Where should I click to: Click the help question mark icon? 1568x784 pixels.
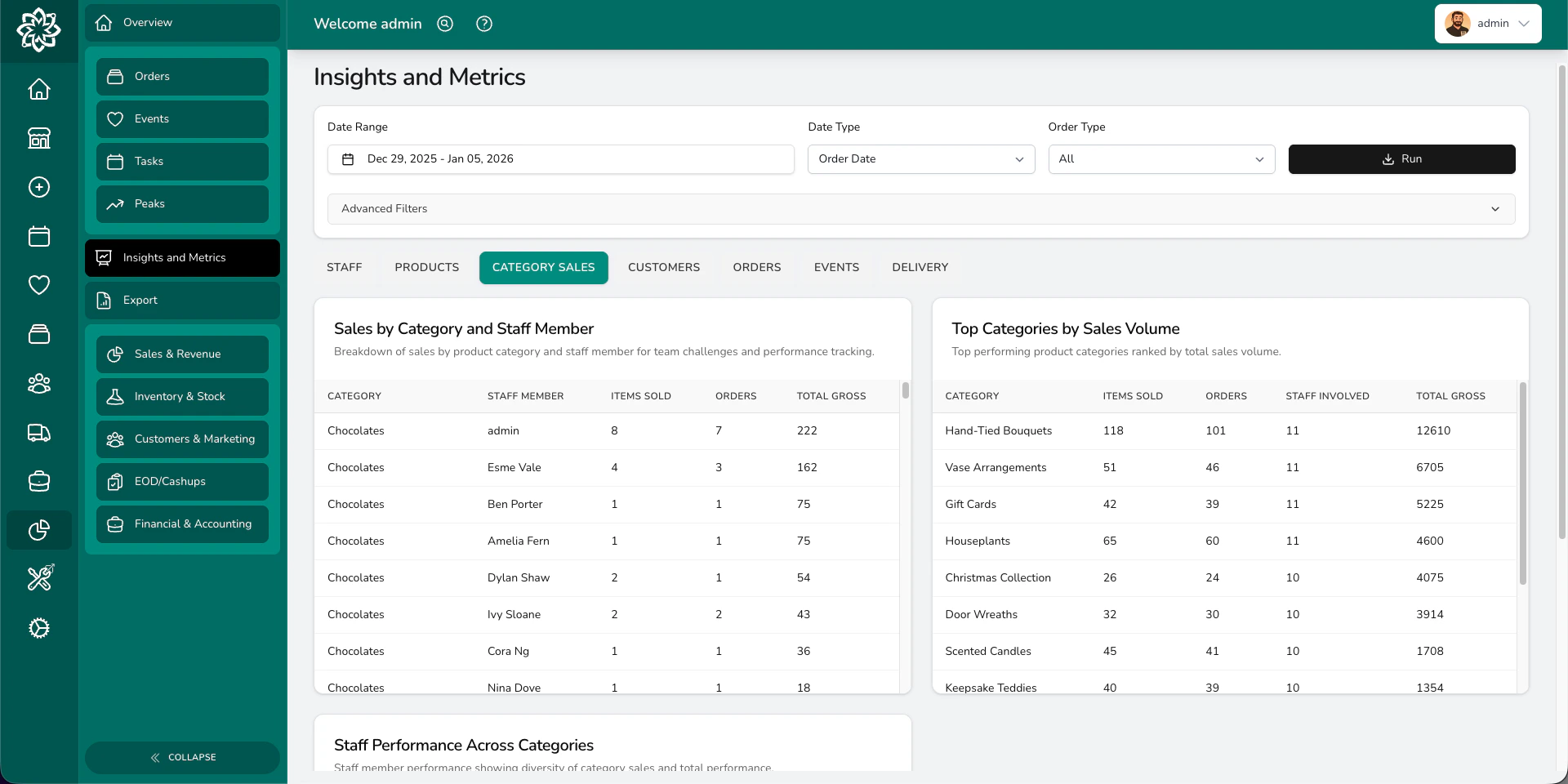pos(484,24)
